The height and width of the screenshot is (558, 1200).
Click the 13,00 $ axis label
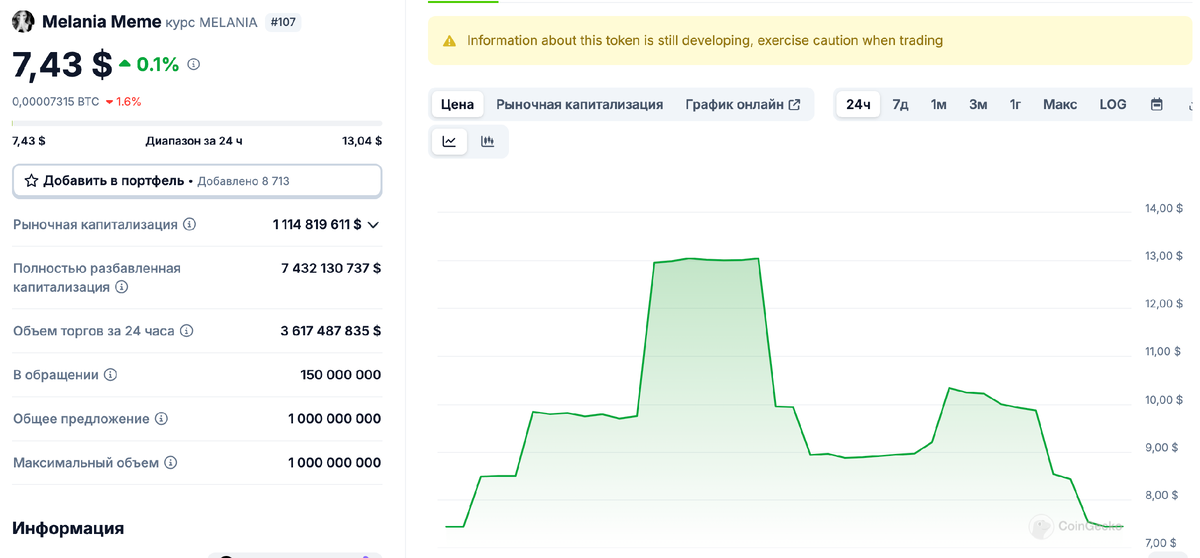tap(1163, 256)
